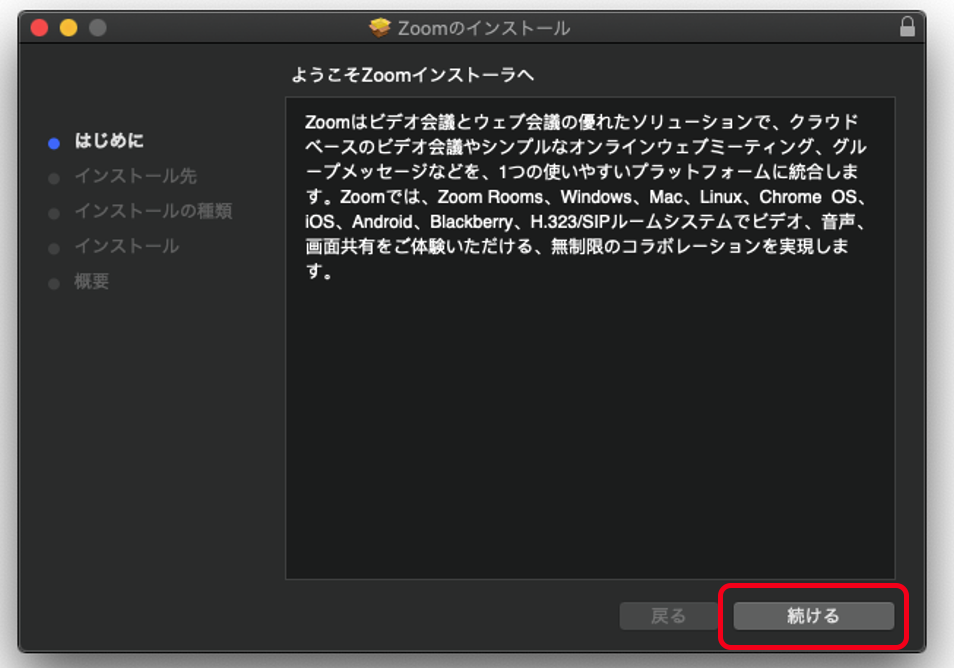Click the 続ける (Continue) button
Viewport: 954px width, 668px height.
813,616
